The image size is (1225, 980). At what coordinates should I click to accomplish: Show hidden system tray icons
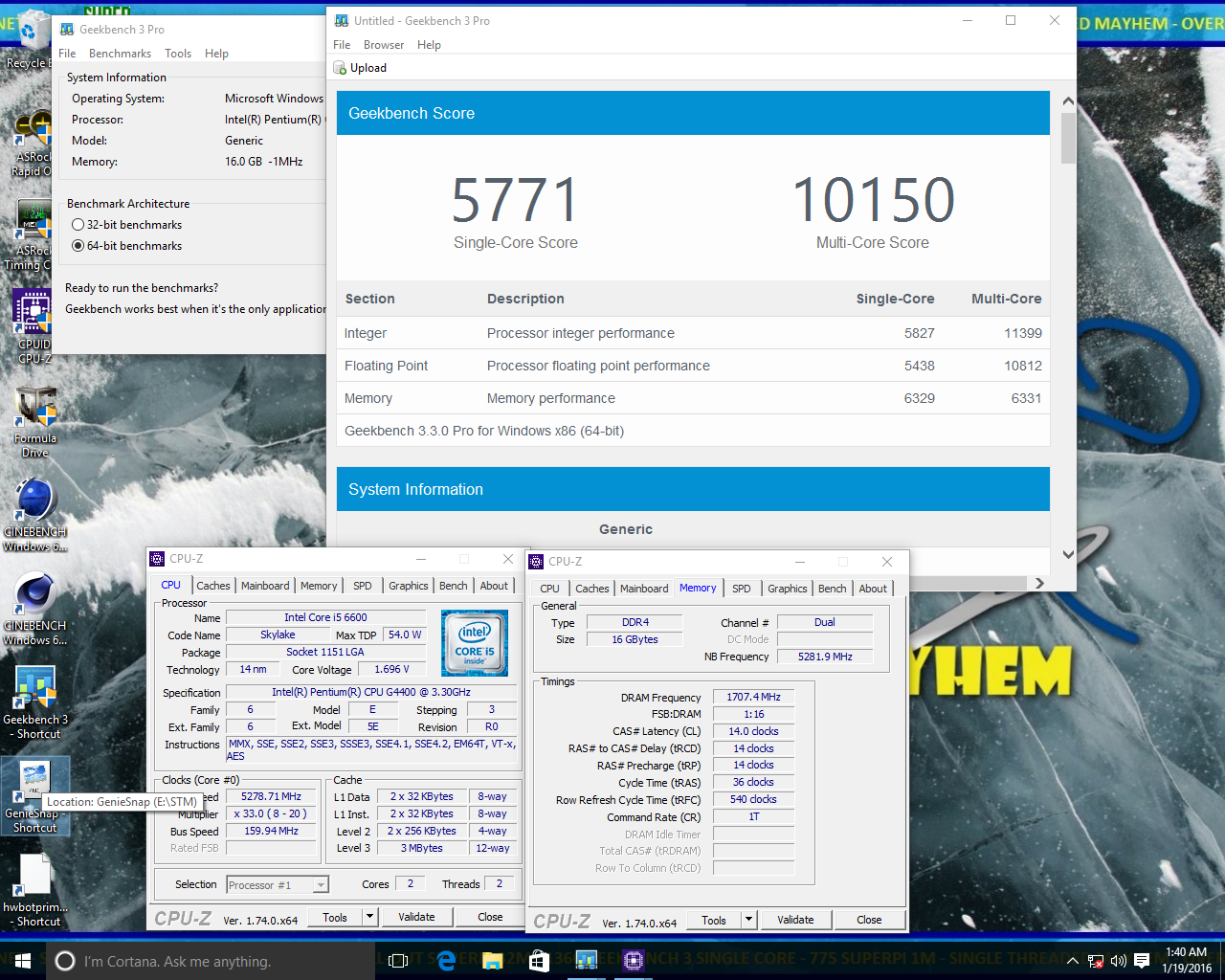click(x=1073, y=961)
